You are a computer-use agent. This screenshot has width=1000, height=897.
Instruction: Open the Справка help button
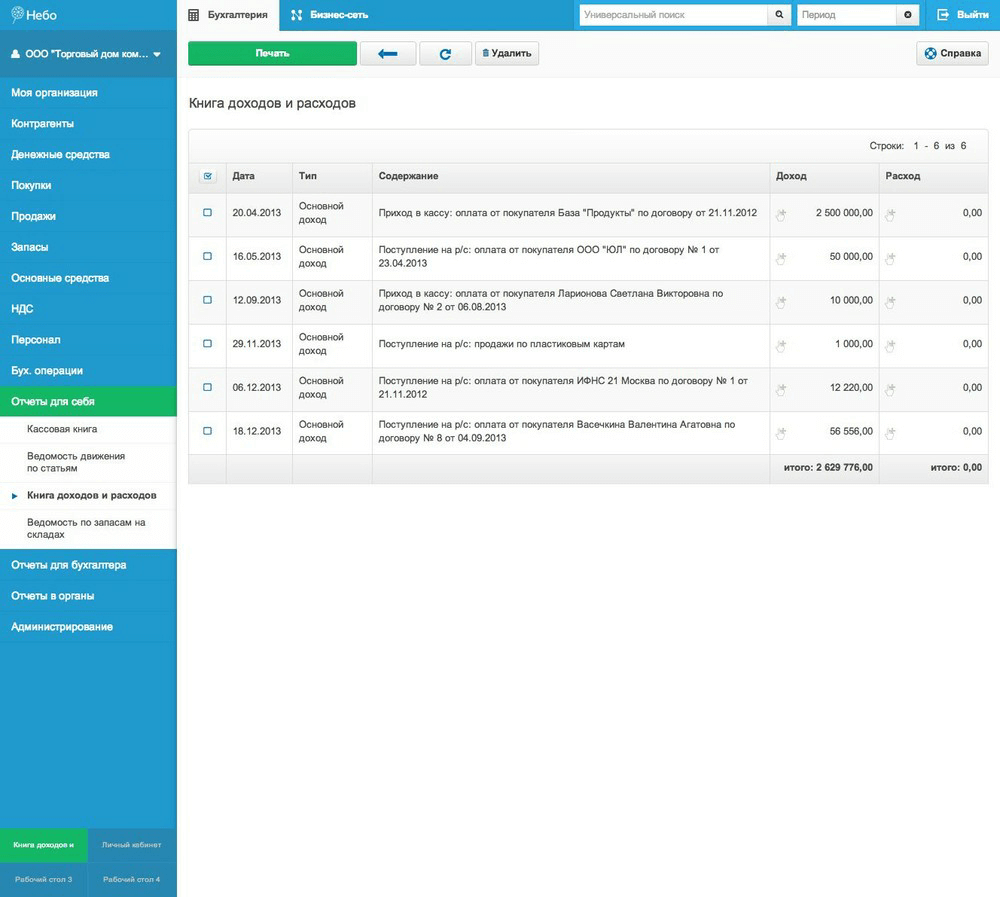tap(952, 54)
